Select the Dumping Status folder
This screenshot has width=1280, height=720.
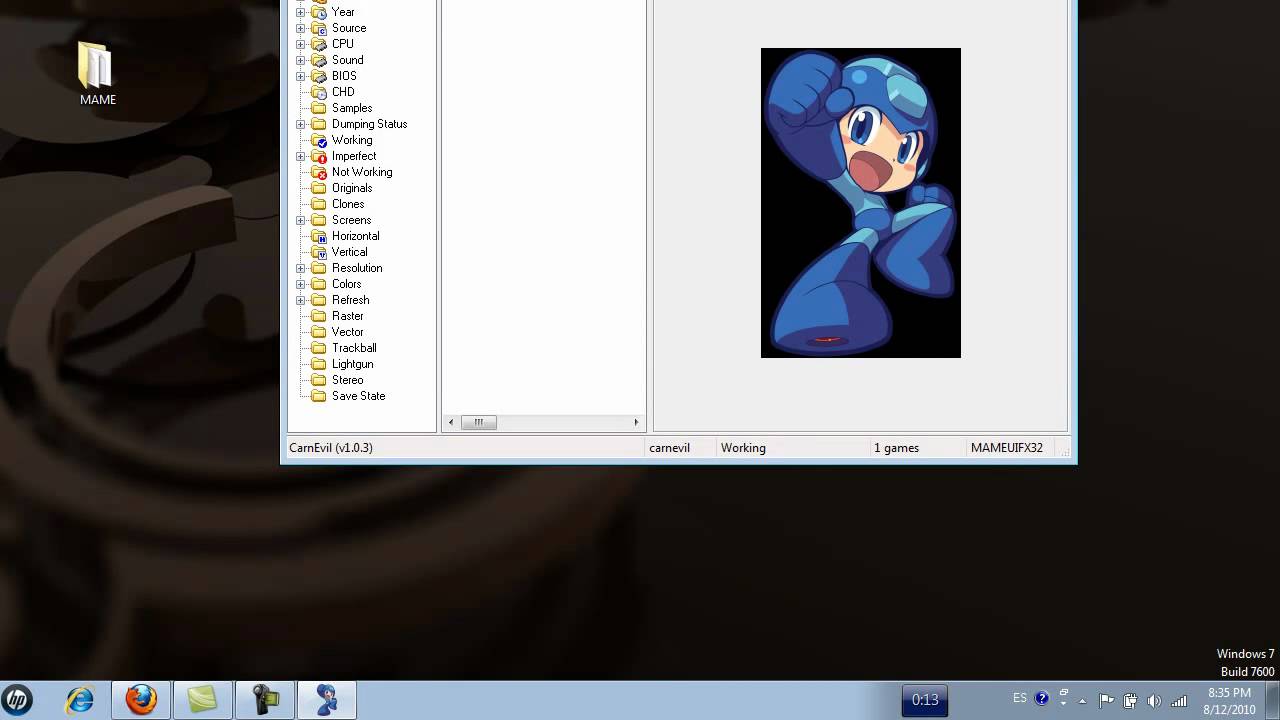pyautogui.click(x=359, y=124)
